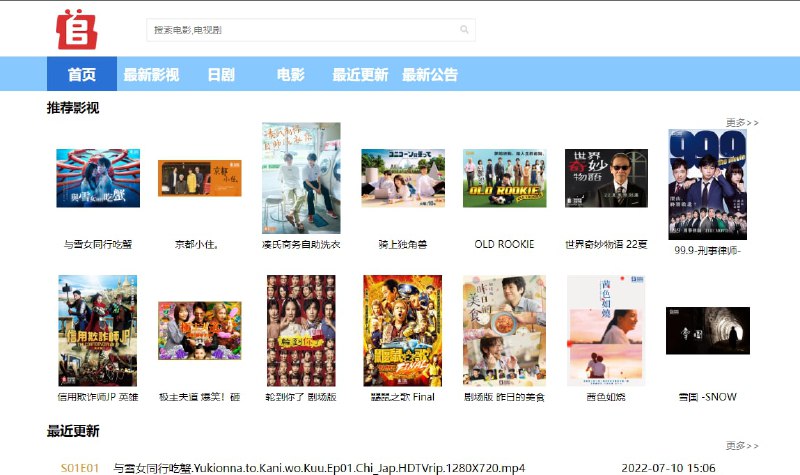Open 雪国 -SNOW poster thumbnail

pyautogui.click(x=708, y=331)
